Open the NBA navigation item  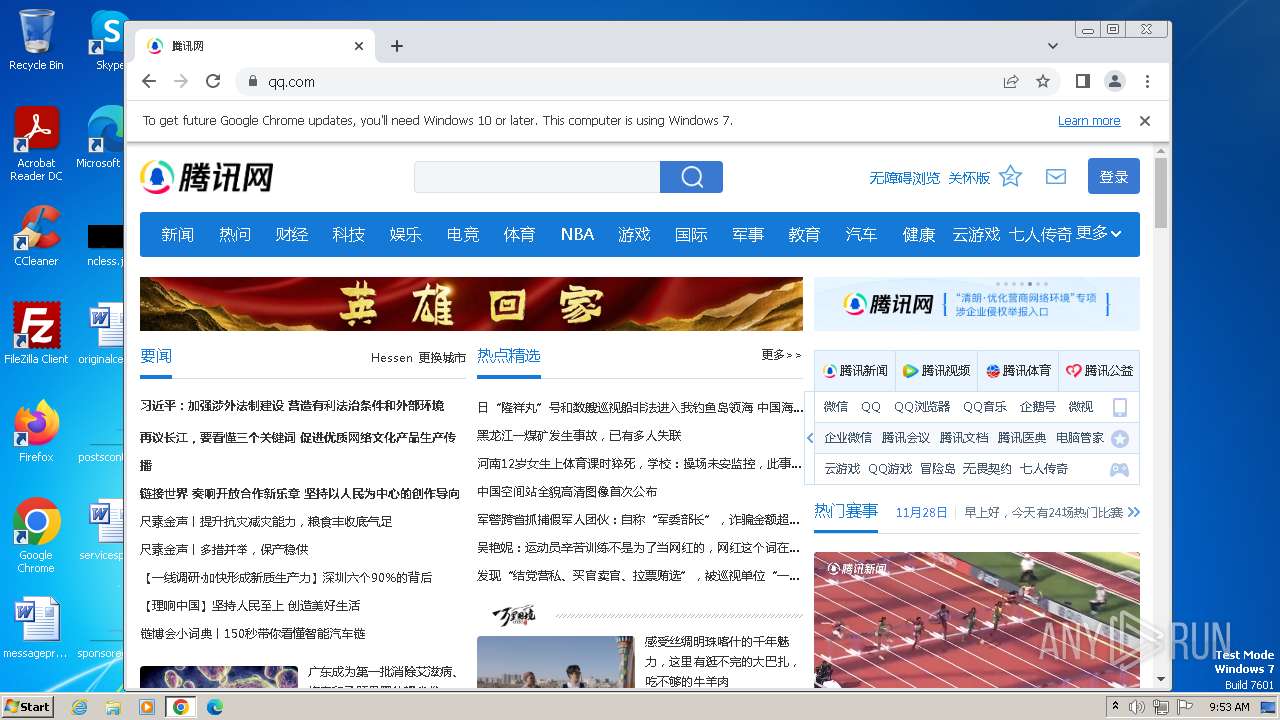tap(577, 234)
